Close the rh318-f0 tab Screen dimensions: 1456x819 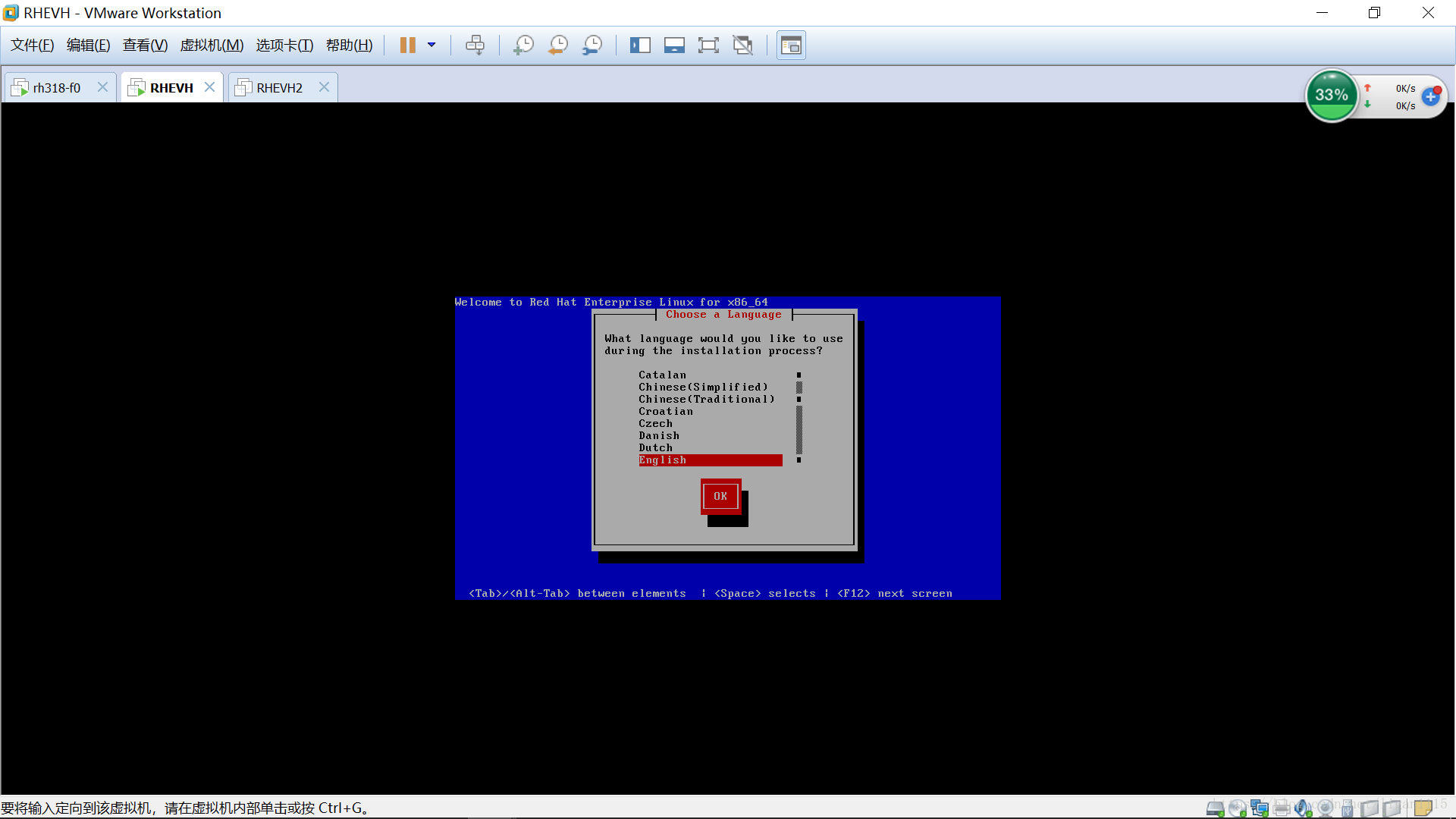(x=102, y=87)
